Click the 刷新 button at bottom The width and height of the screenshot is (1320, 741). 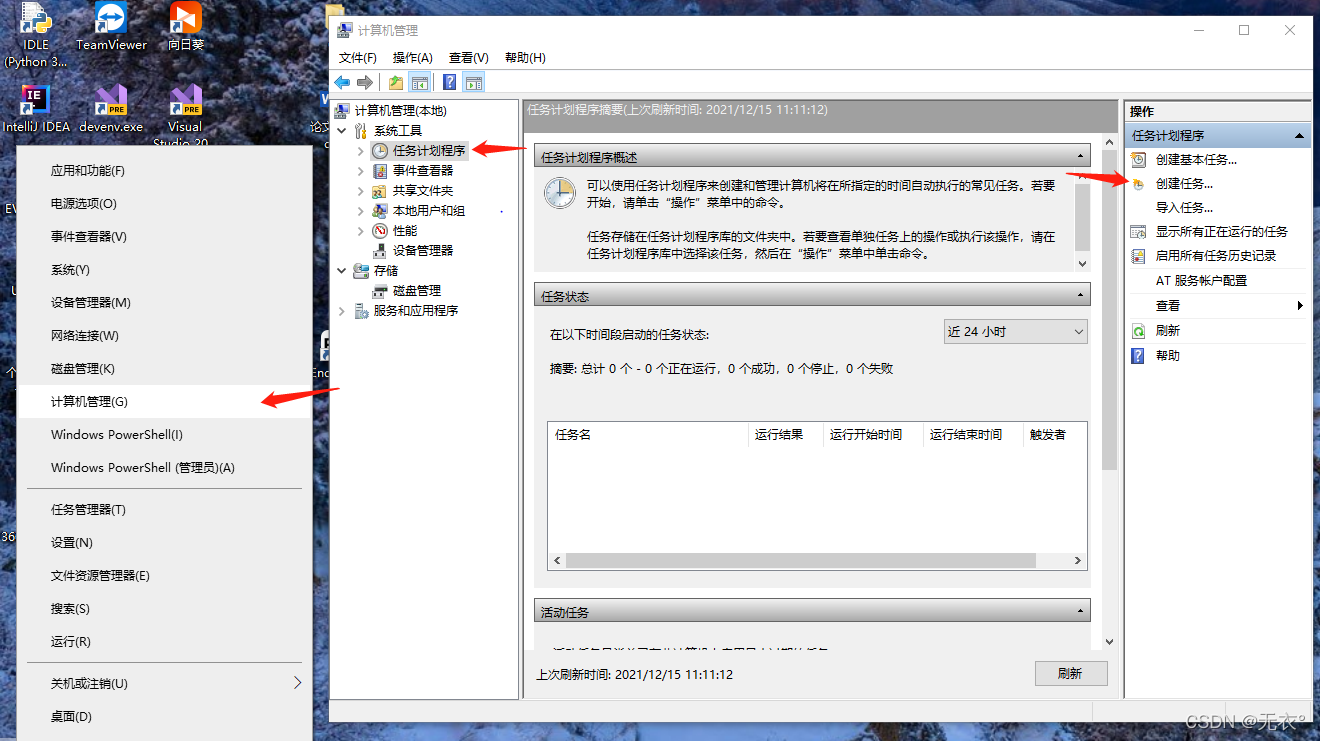pyautogui.click(x=1071, y=674)
